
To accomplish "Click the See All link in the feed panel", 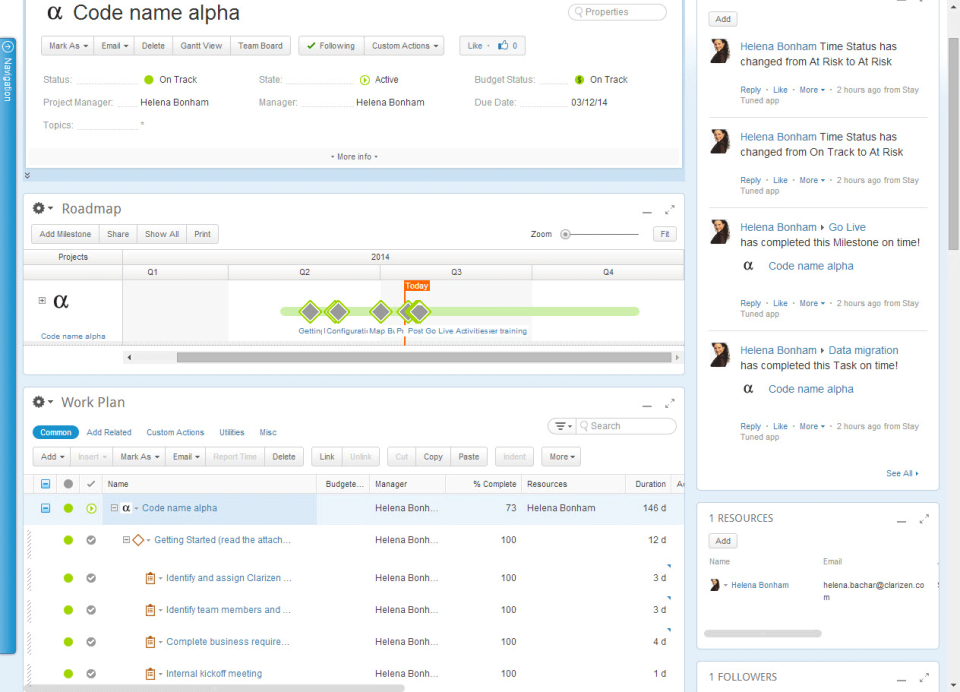I will click(899, 471).
